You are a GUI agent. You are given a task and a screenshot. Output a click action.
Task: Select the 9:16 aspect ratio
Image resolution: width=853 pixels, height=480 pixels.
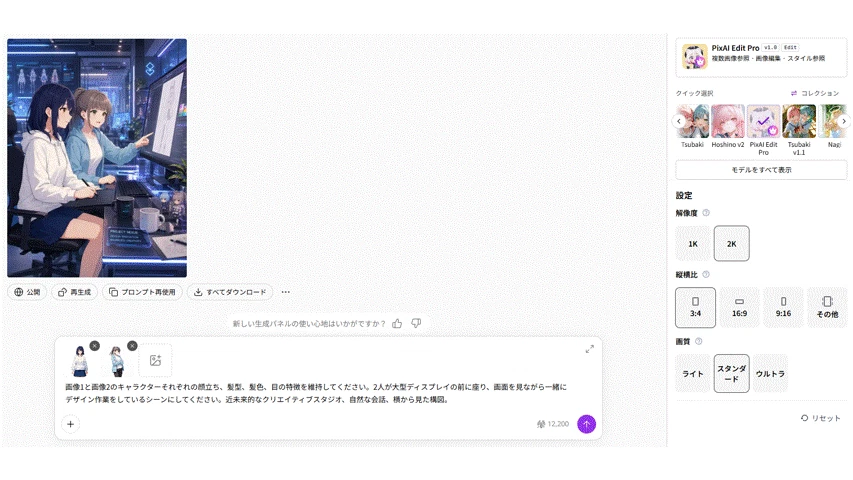tap(783, 307)
